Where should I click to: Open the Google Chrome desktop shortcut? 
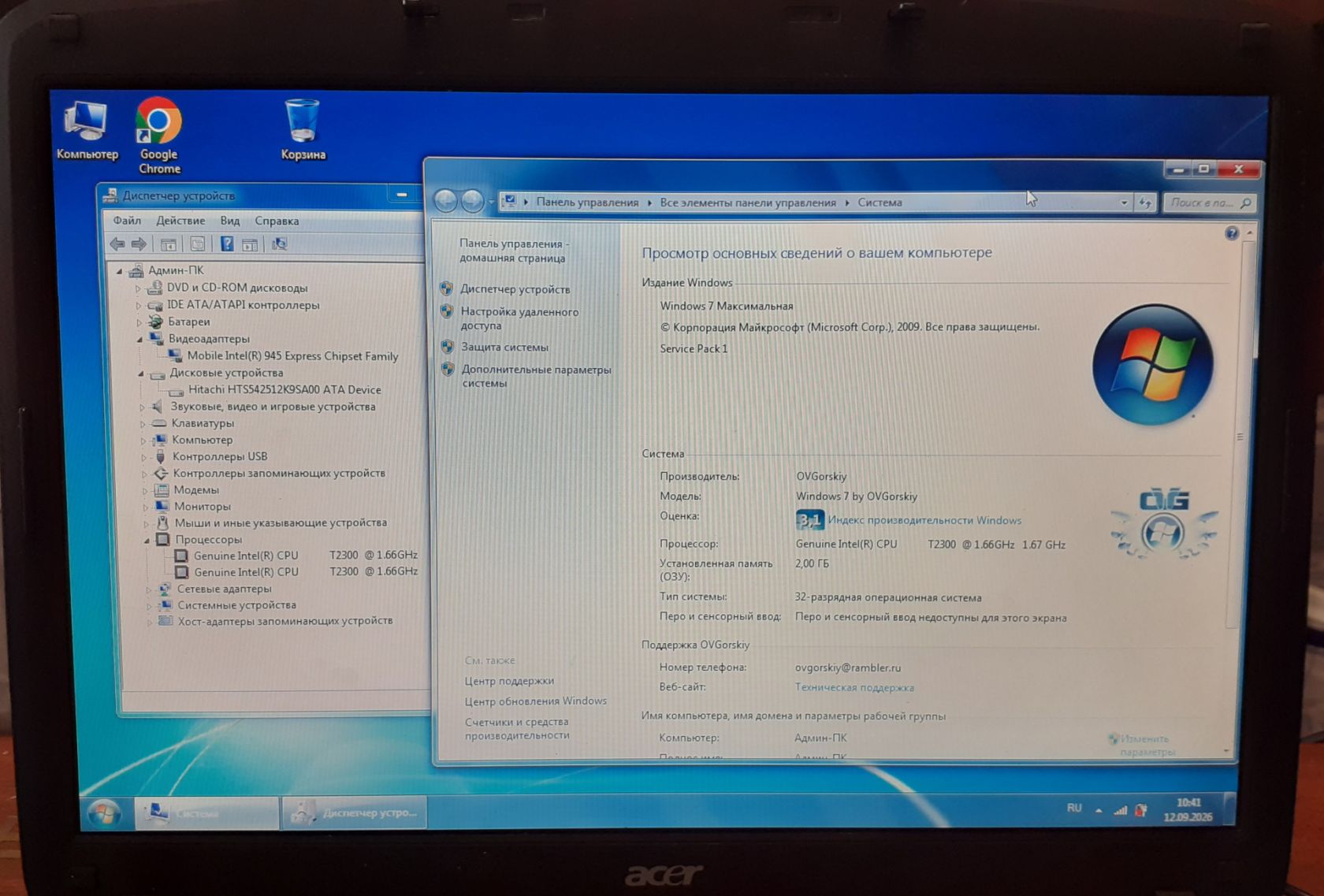pyautogui.click(x=159, y=136)
